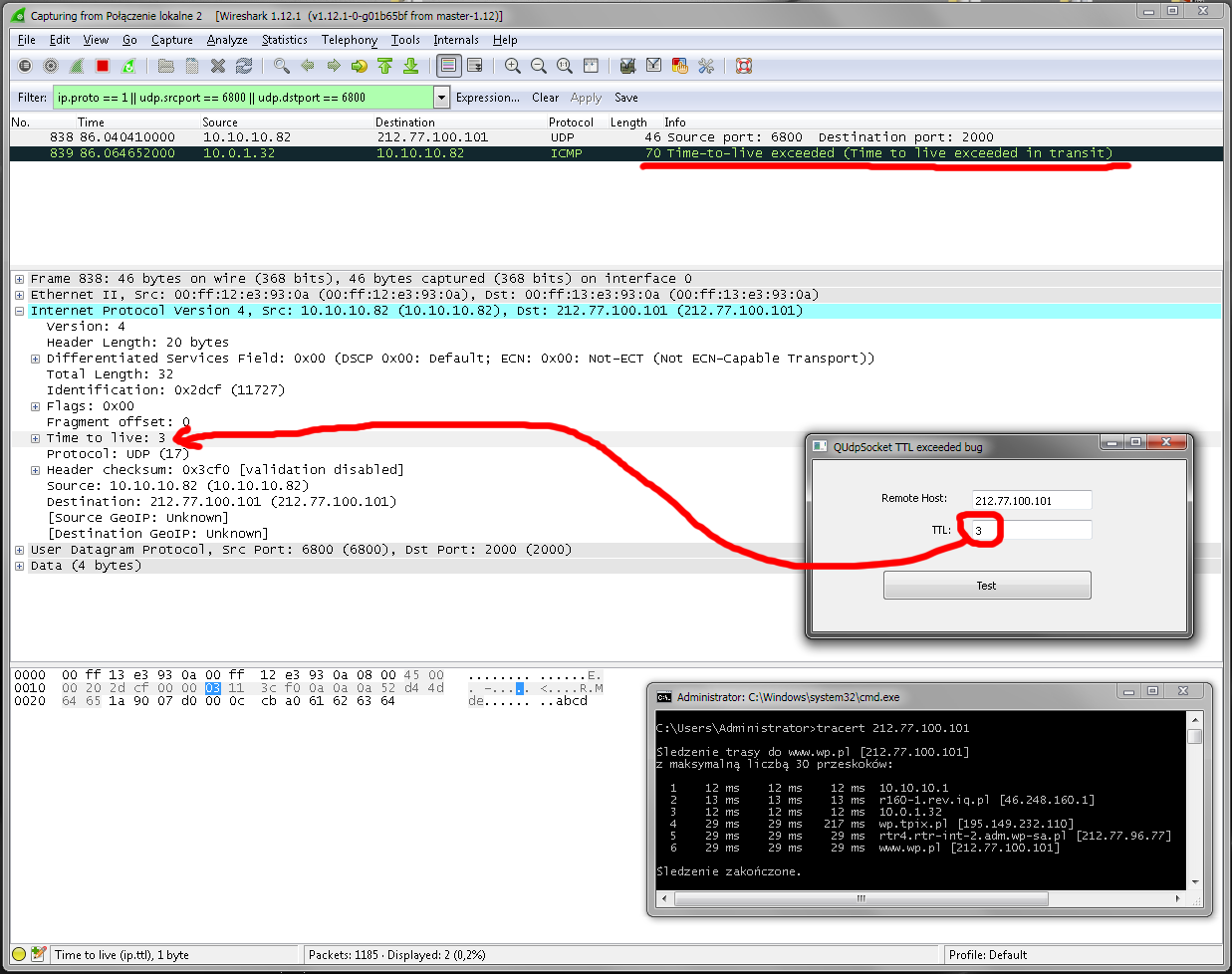The image size is (1232, 974).
Task: Open the preferences tools icon
Action: coord(706,66)
